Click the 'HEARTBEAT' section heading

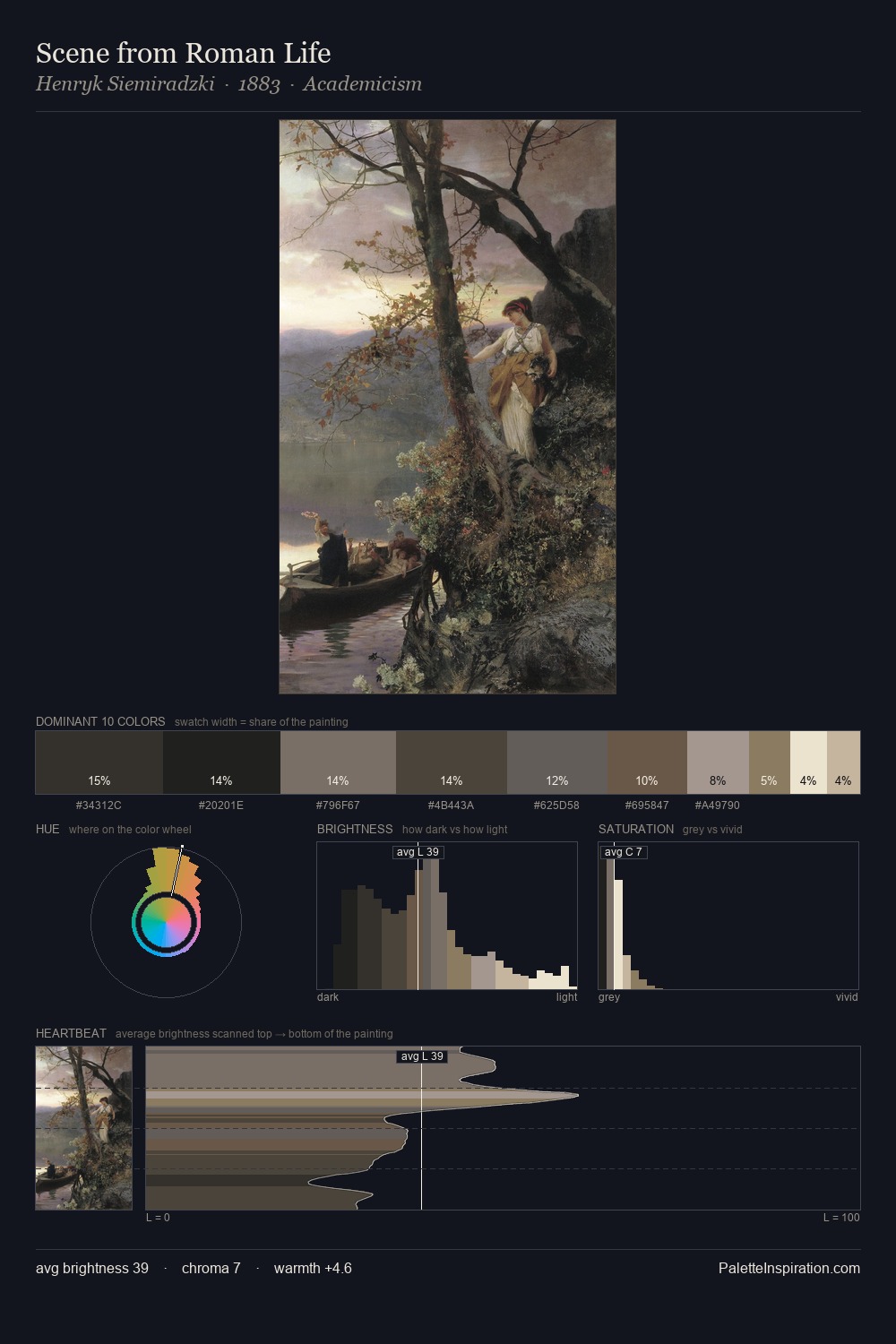tap(71, 1033)
